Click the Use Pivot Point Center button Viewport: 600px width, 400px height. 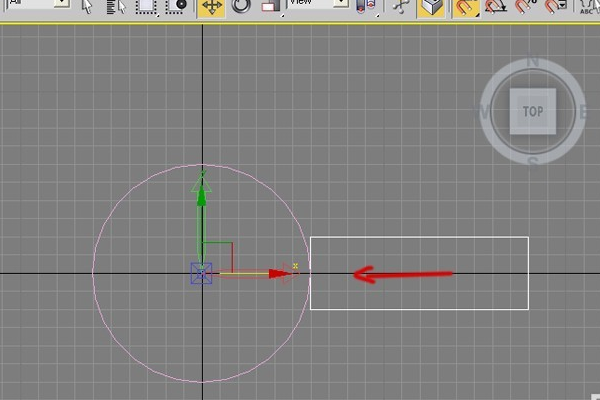coord(367,7)
